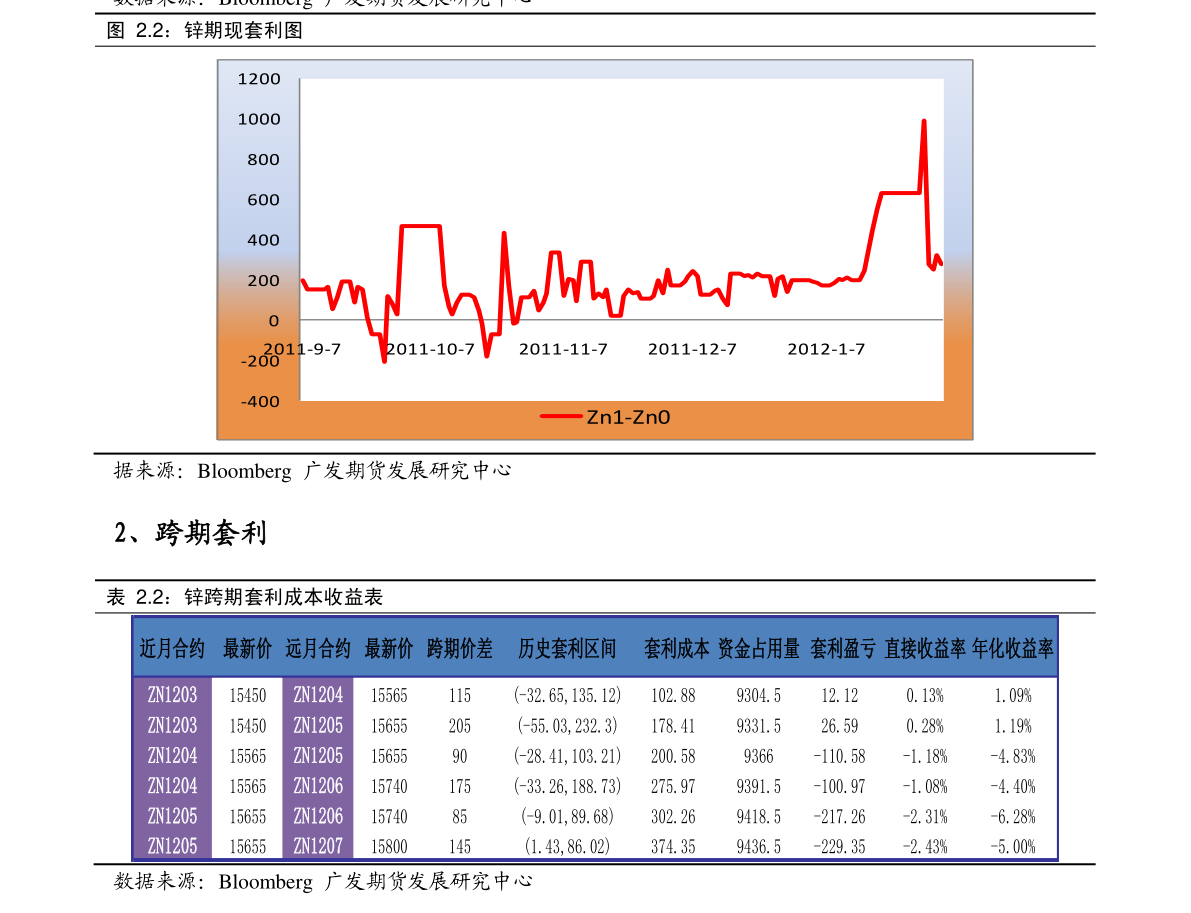Click the 跨期价差 value 205
This screenshot has width=1191, height=913.
tap(458, 726)
